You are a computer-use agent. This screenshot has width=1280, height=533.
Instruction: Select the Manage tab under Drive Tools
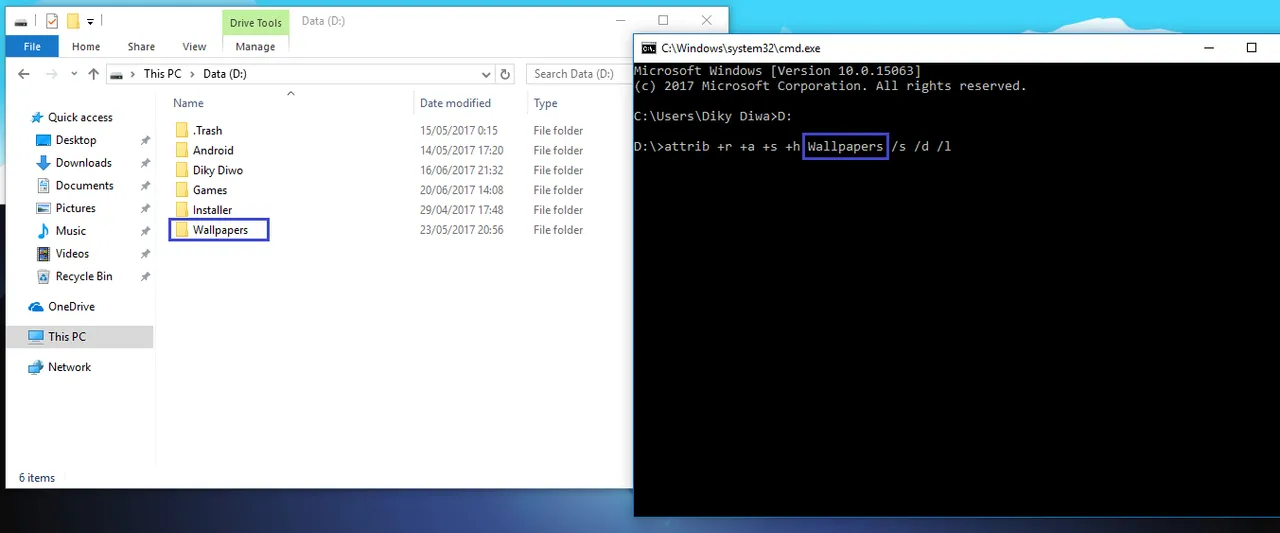tap(255, 46)
